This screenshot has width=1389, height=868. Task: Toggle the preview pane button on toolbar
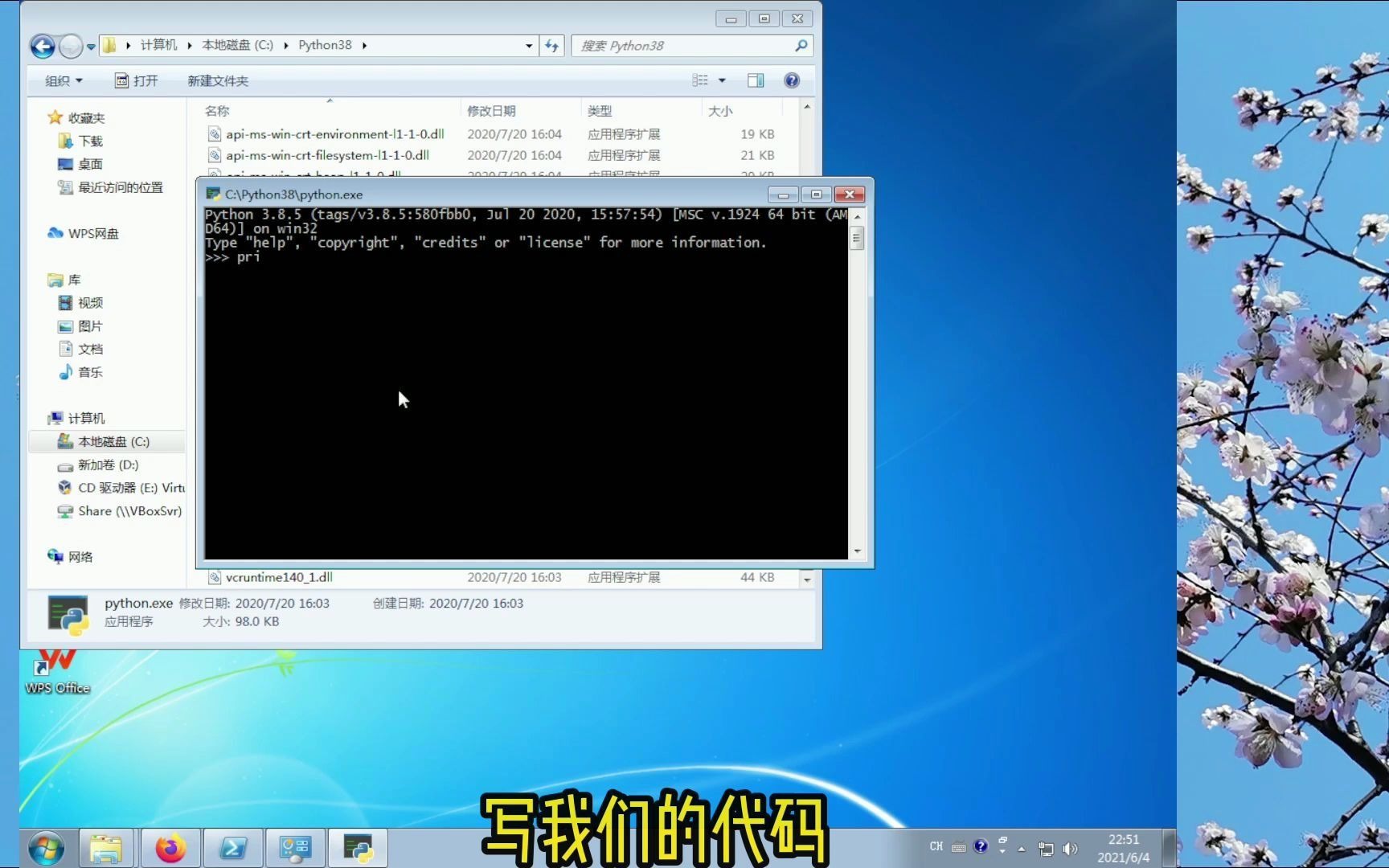point(756,80)
